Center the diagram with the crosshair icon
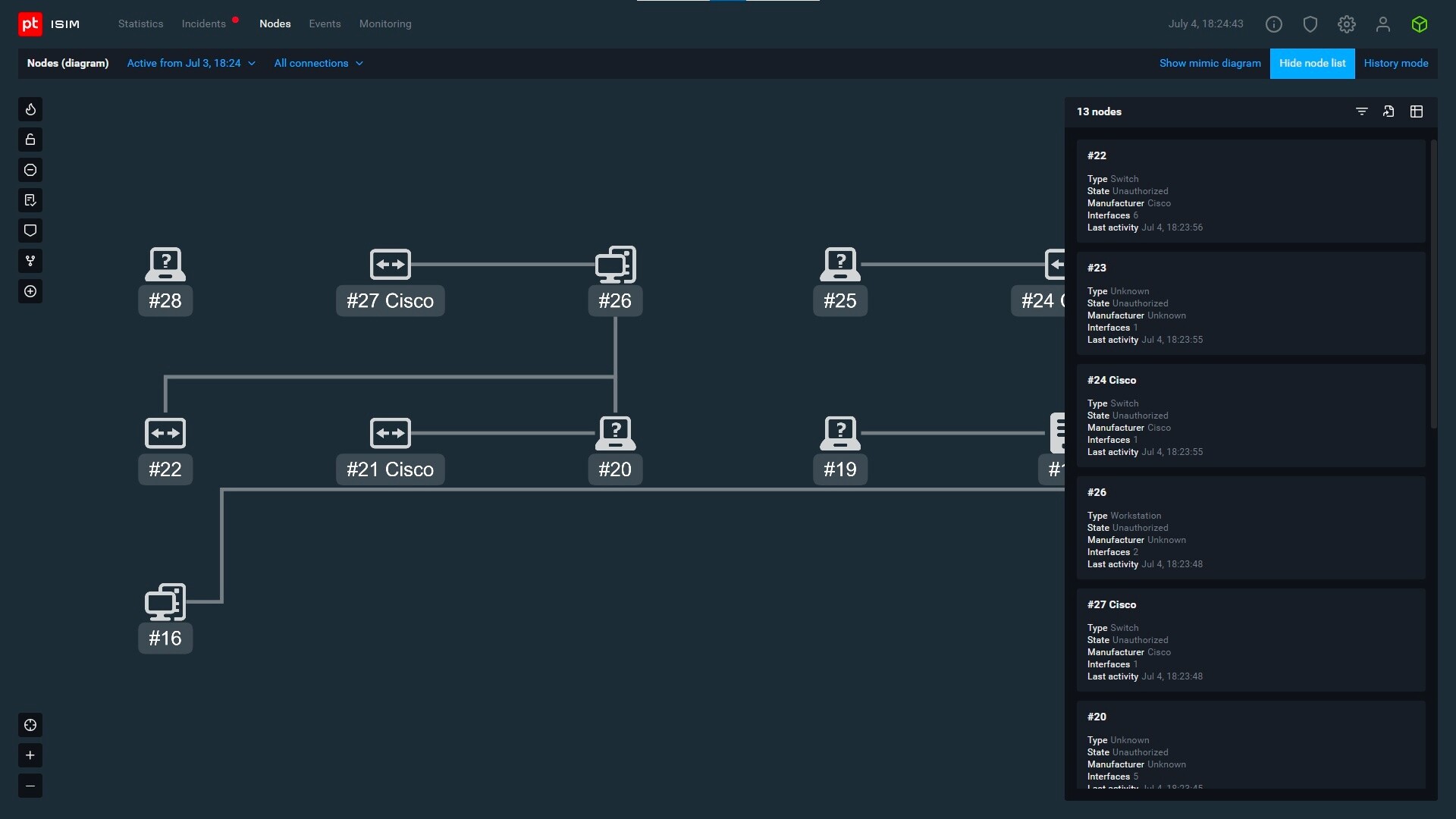This screenshot has height=819, width=1456. [30, 725]
